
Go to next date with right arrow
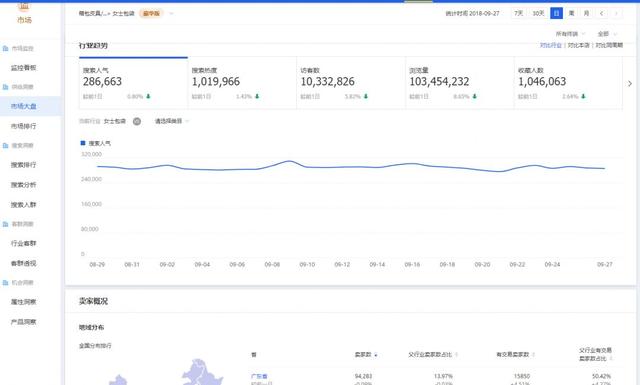coord(616,13)
